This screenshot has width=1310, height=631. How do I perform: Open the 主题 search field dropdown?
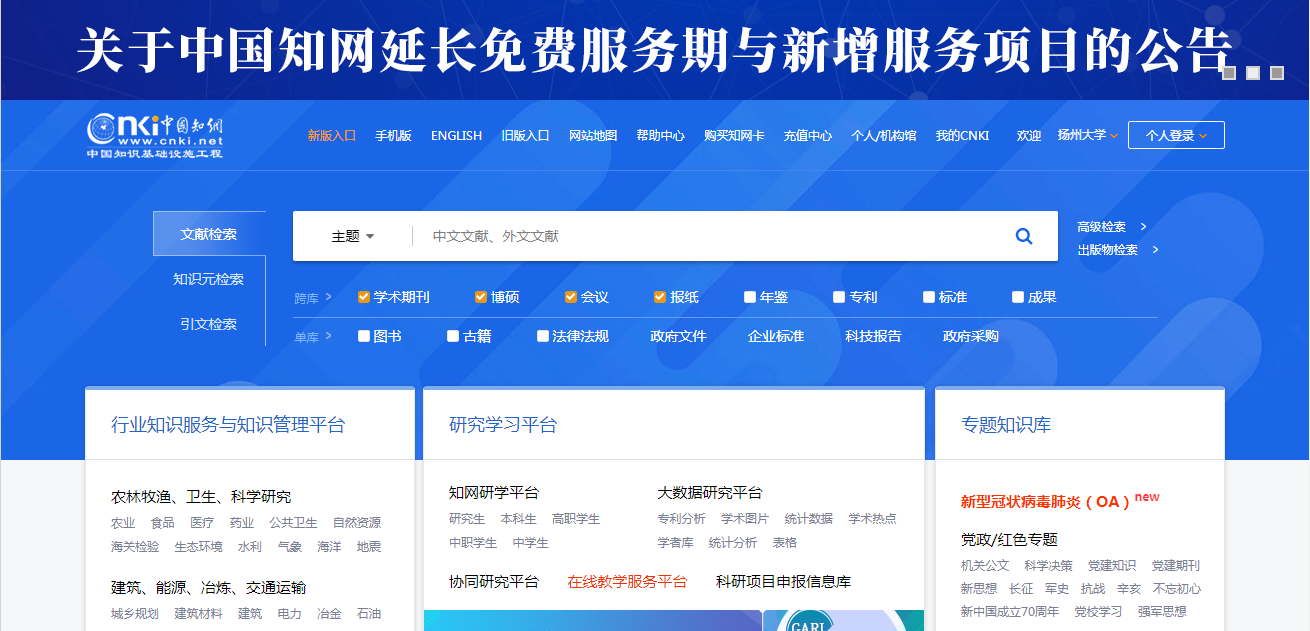[x=352, y=236]
